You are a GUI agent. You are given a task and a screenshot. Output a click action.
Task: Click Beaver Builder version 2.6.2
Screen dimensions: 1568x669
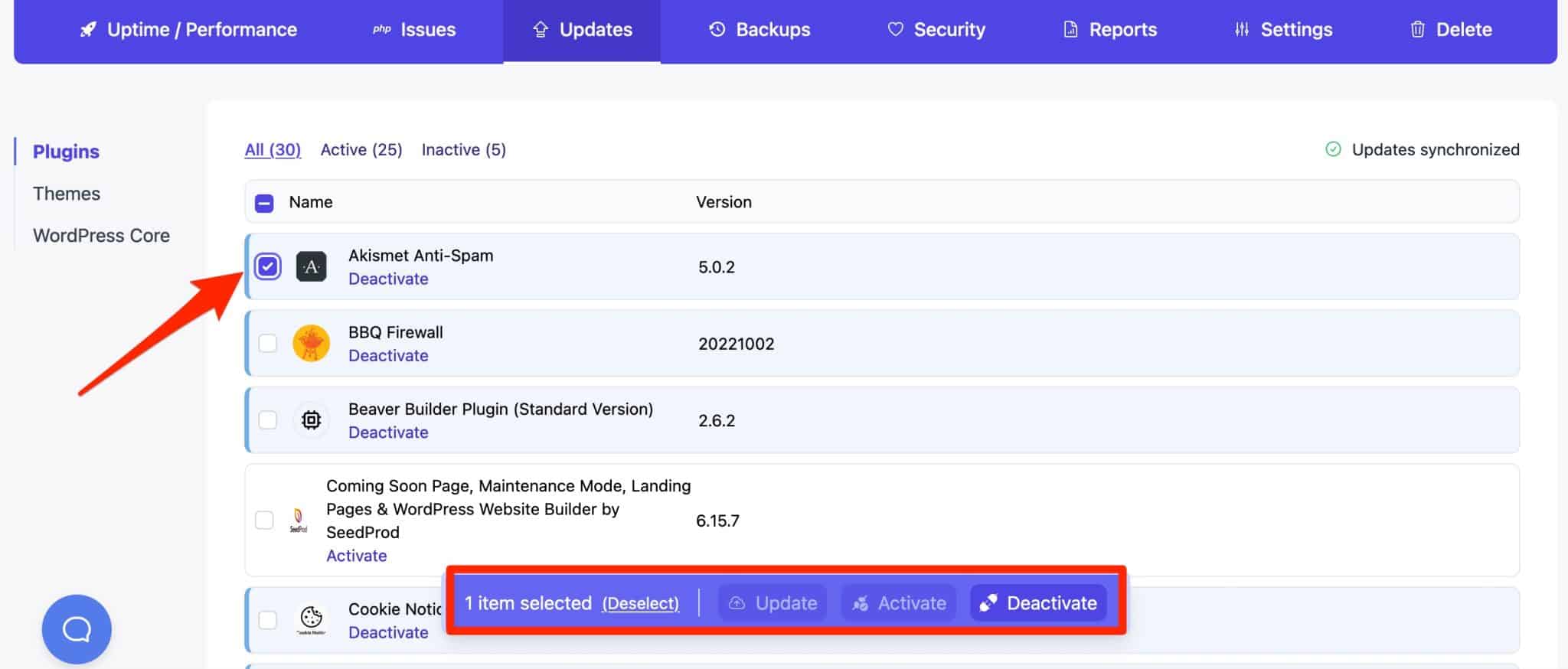pyautogui.click(x=717, y=420)
